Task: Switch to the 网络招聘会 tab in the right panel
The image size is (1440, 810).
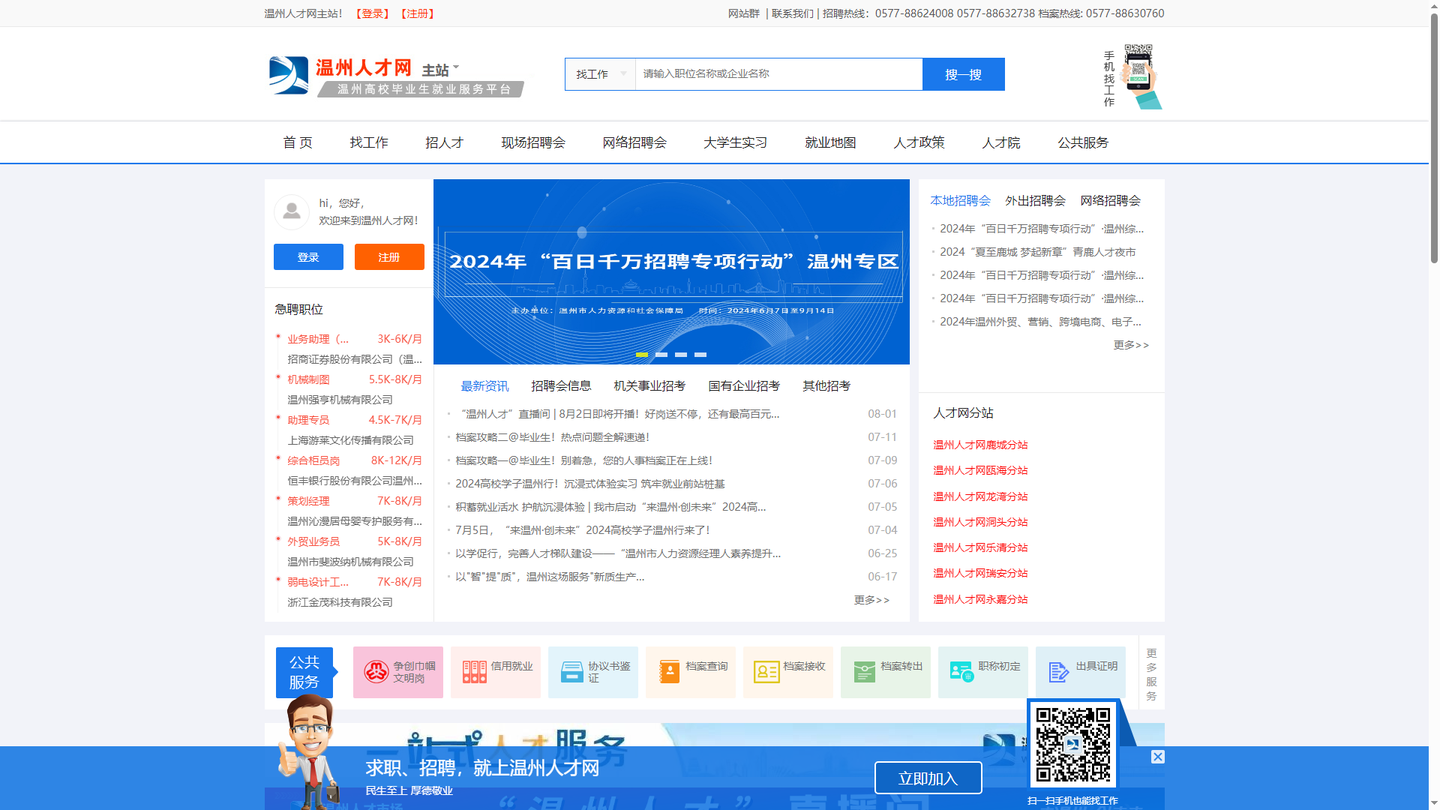Action: (x=1110, y=201)
